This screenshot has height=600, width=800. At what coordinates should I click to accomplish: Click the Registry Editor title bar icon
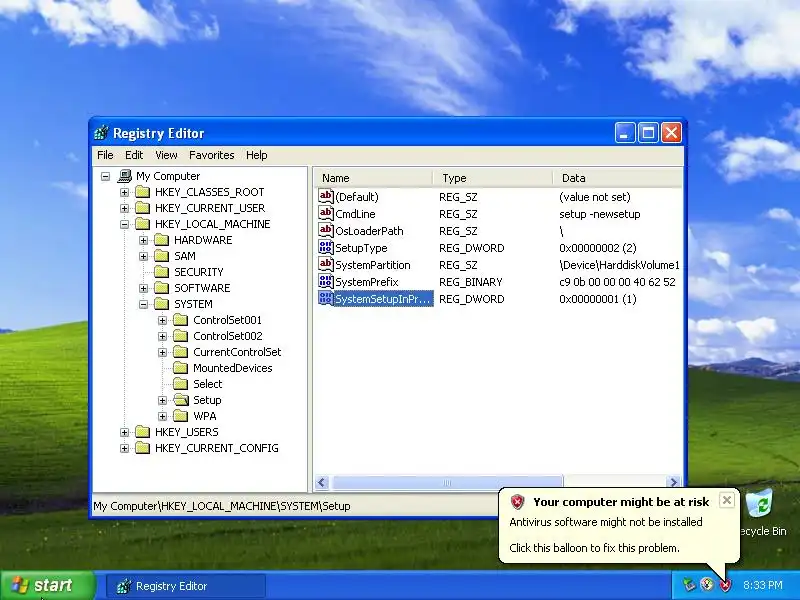pyautogui.click(x=102, y=133)
